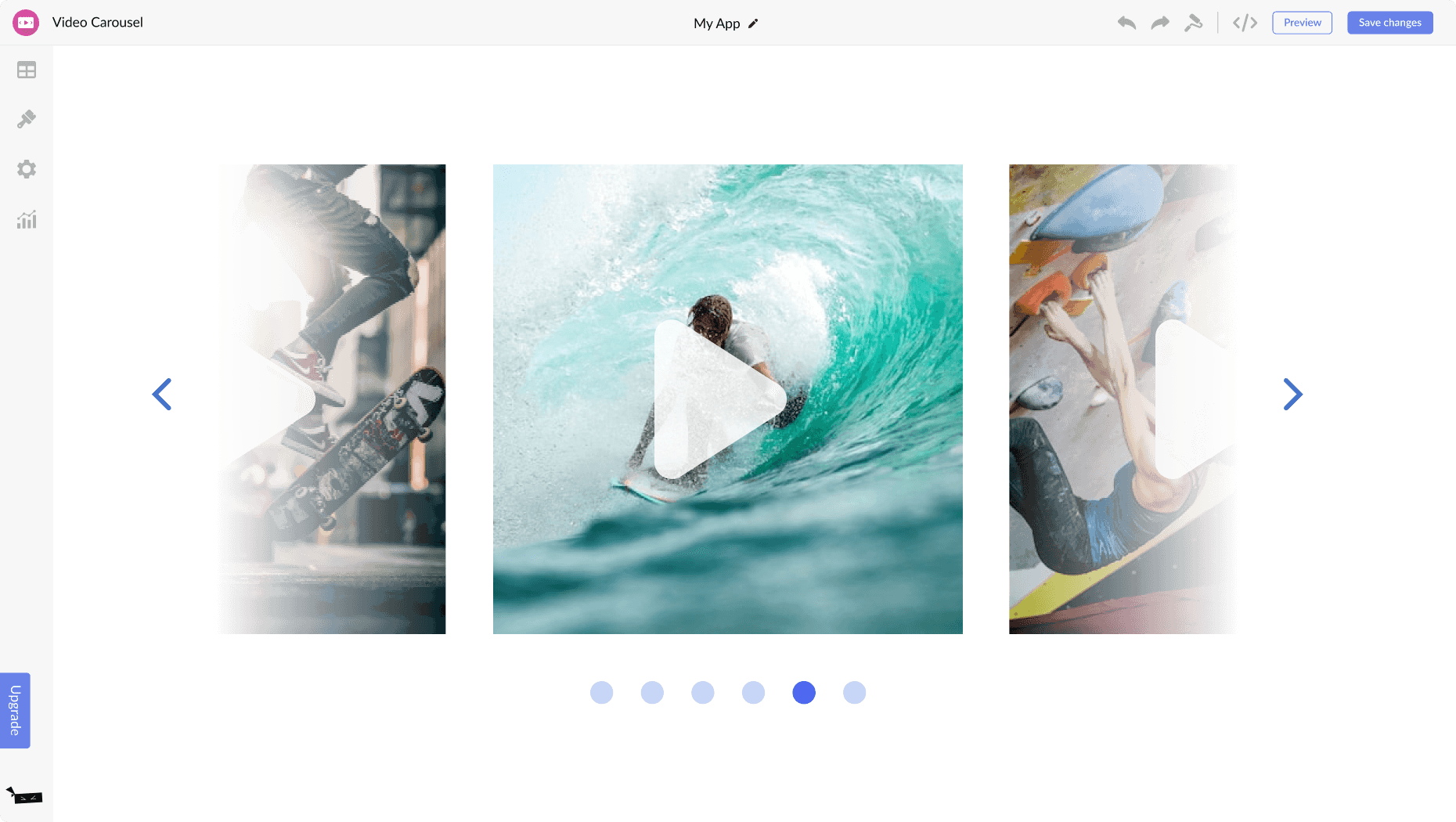Open the analytics chart in sidebar
Viewport: 1456px width, 822px height.
coord(27,220)
